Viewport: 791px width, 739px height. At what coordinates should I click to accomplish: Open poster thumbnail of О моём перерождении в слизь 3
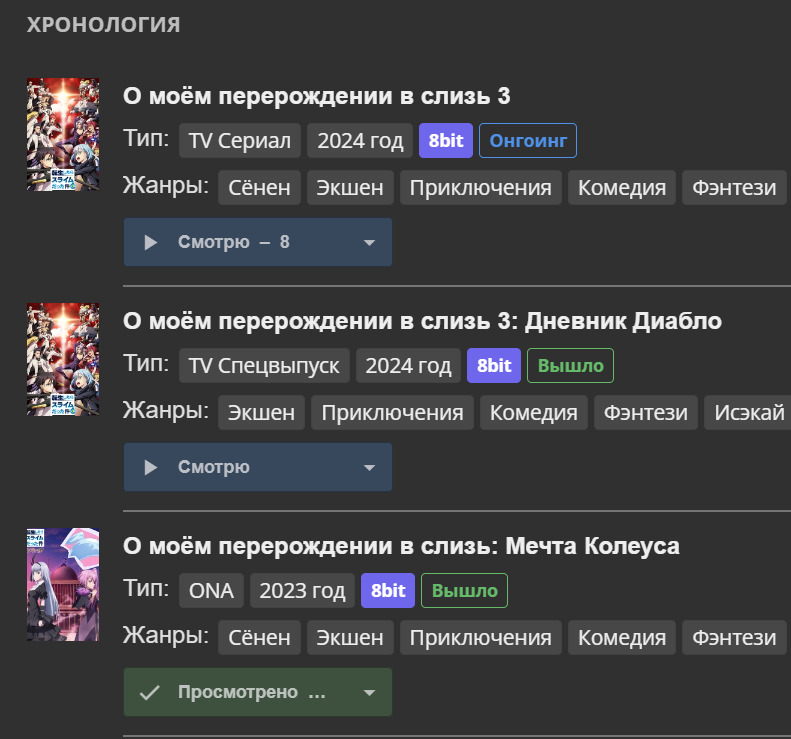62,134
